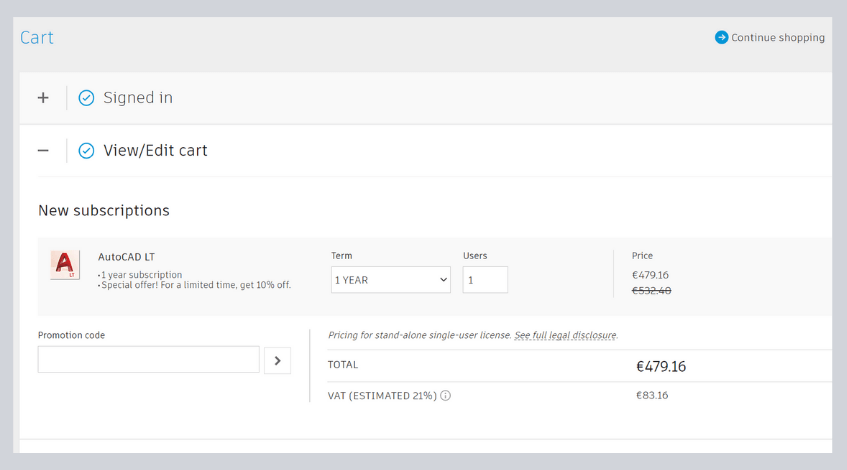Viewport: 847px width, 470px height.
Task: Click the AutoCAD LT product name
Action: point(126,257)
